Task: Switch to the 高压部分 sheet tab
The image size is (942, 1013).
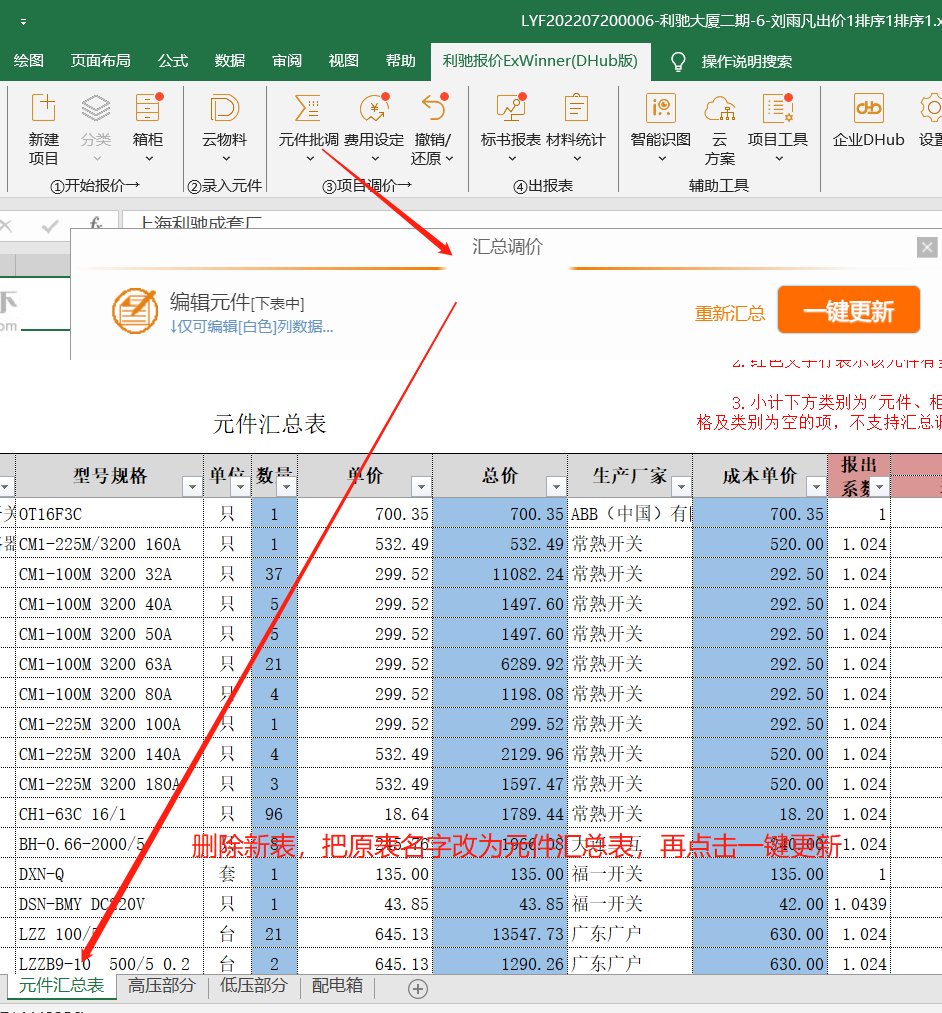Action: 162,985
